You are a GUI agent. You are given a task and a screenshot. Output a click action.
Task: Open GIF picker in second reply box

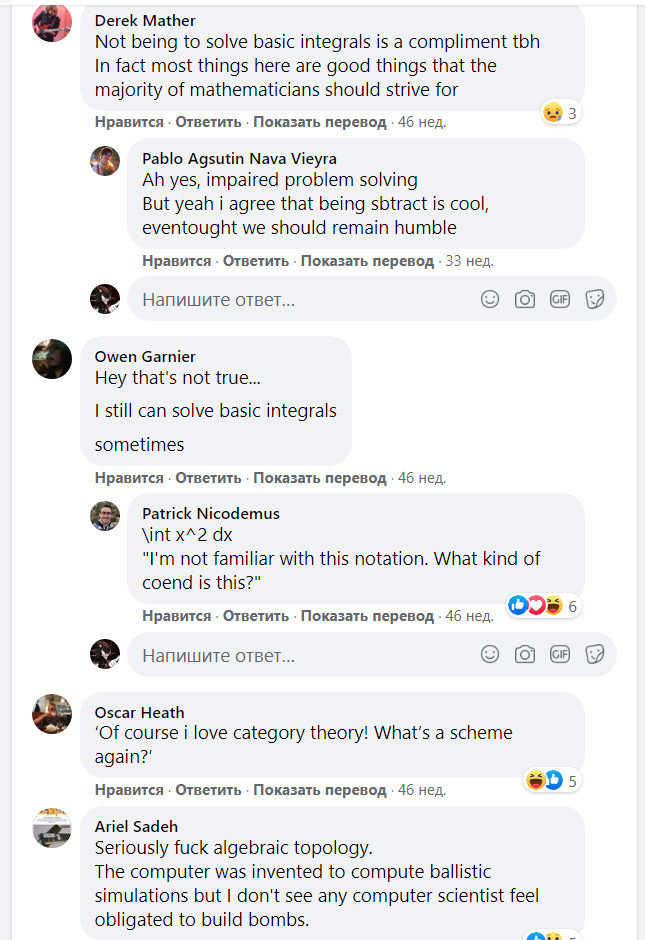tap(560, 655)
